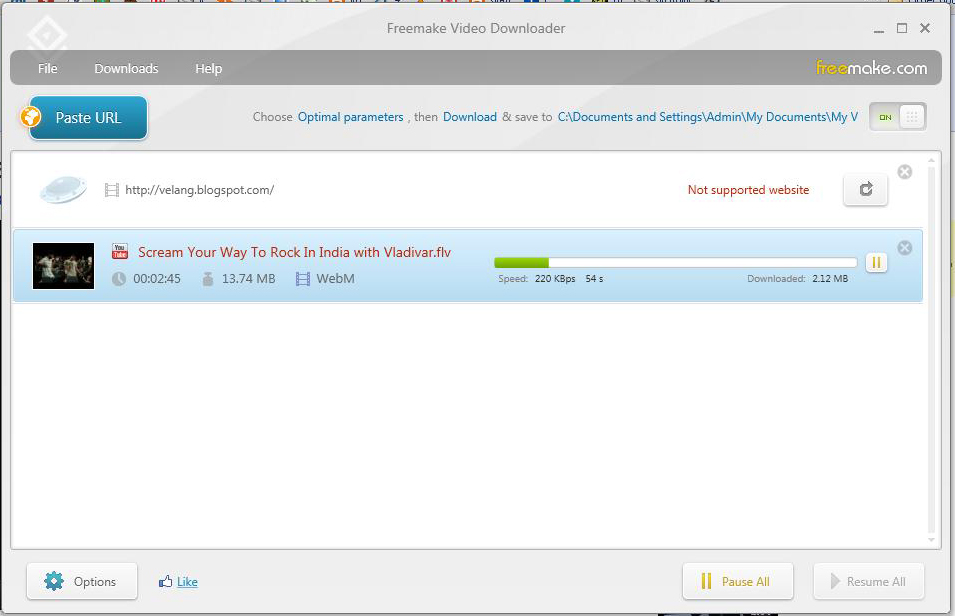The height and width of the screenshot is (616, 955).
Task: Click the Freemake diamond logo
Action: 47,35
